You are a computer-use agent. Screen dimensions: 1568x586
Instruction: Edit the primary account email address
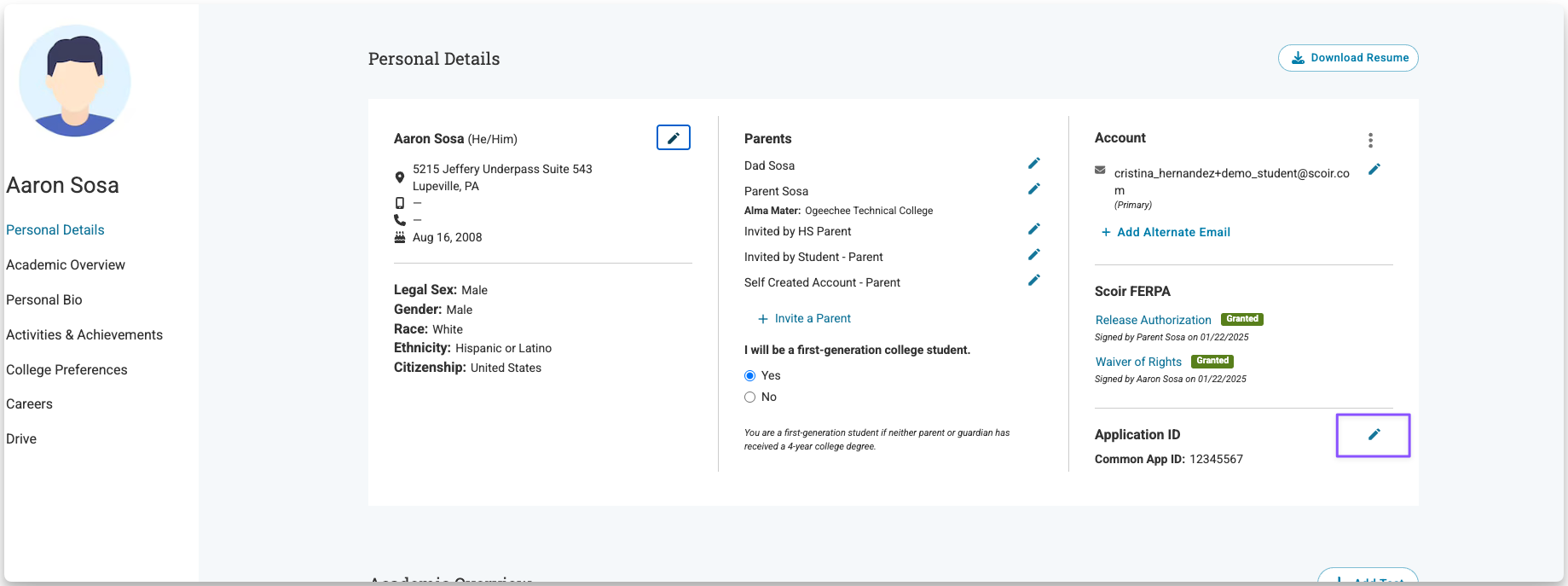[x=1374, y=170]
